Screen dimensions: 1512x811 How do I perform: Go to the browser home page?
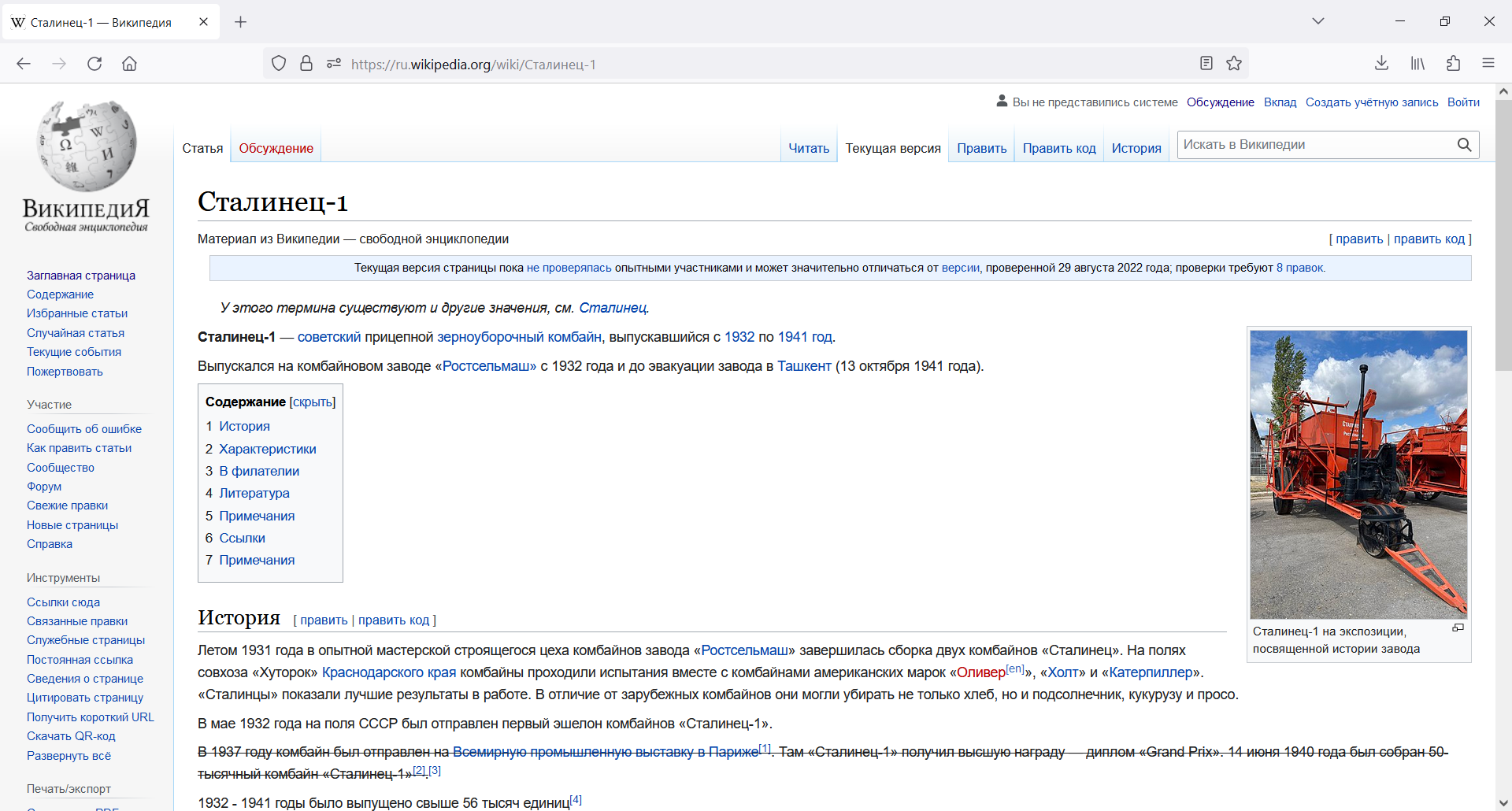click(129, 64)
